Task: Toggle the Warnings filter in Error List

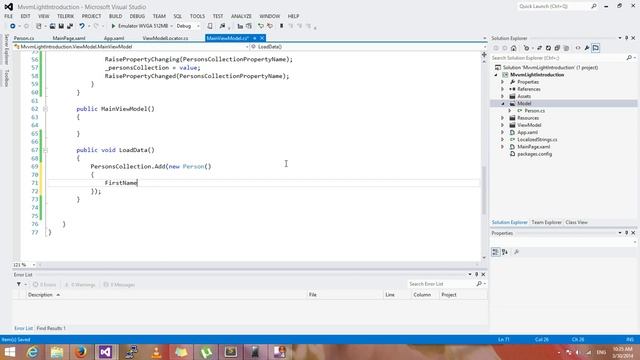Action: [80, 284]
